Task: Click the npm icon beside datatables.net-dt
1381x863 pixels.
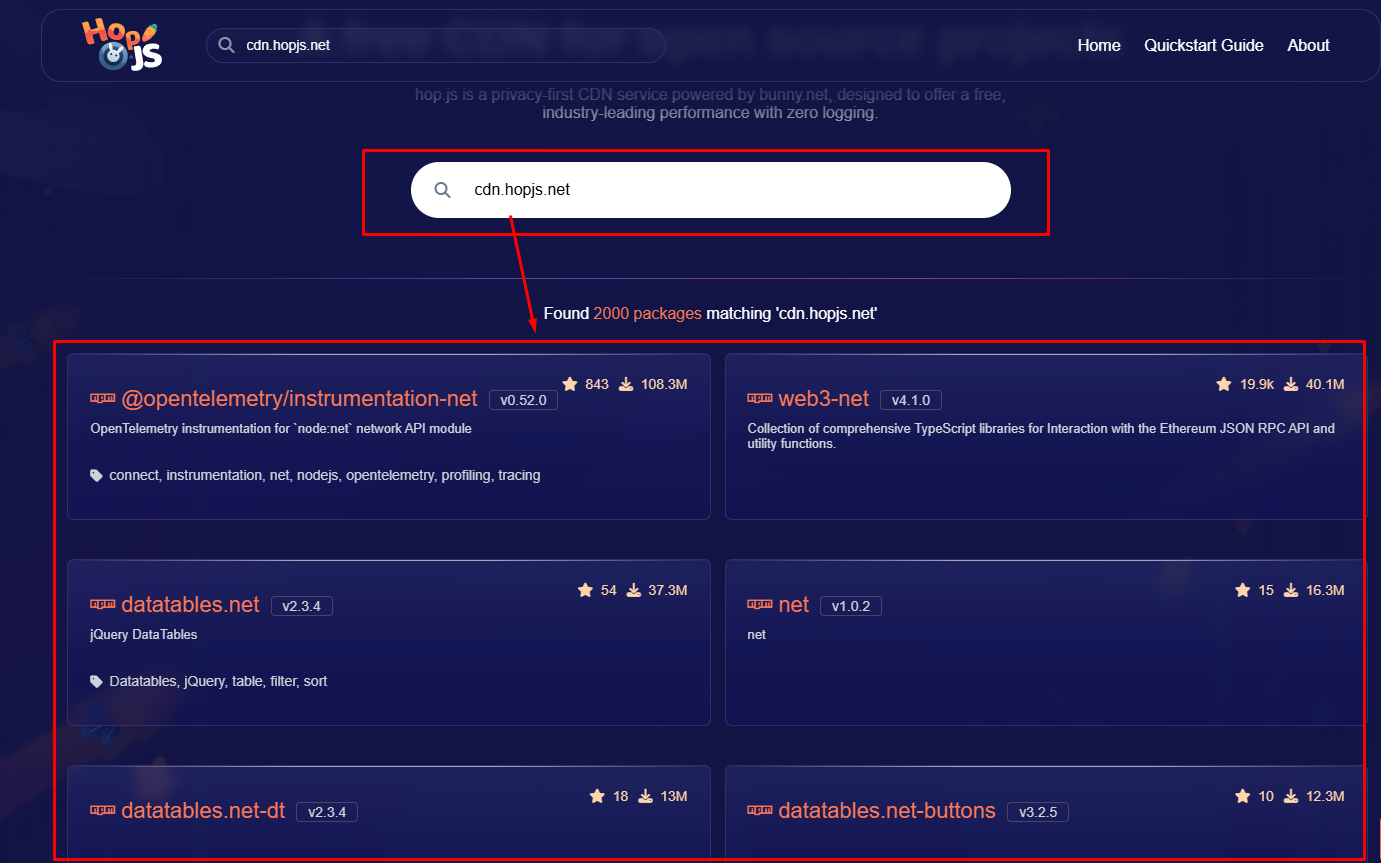Action: point(102,810)
